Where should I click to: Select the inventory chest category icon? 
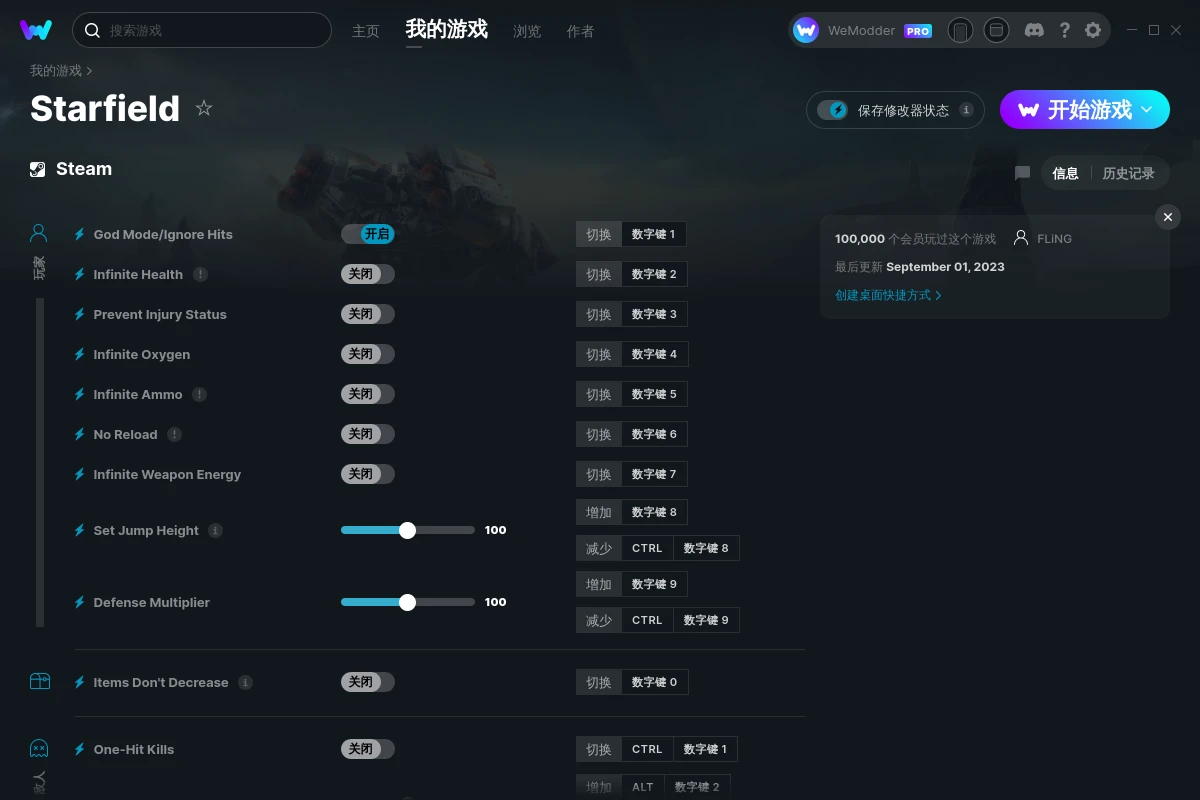[x=39, y=682]
